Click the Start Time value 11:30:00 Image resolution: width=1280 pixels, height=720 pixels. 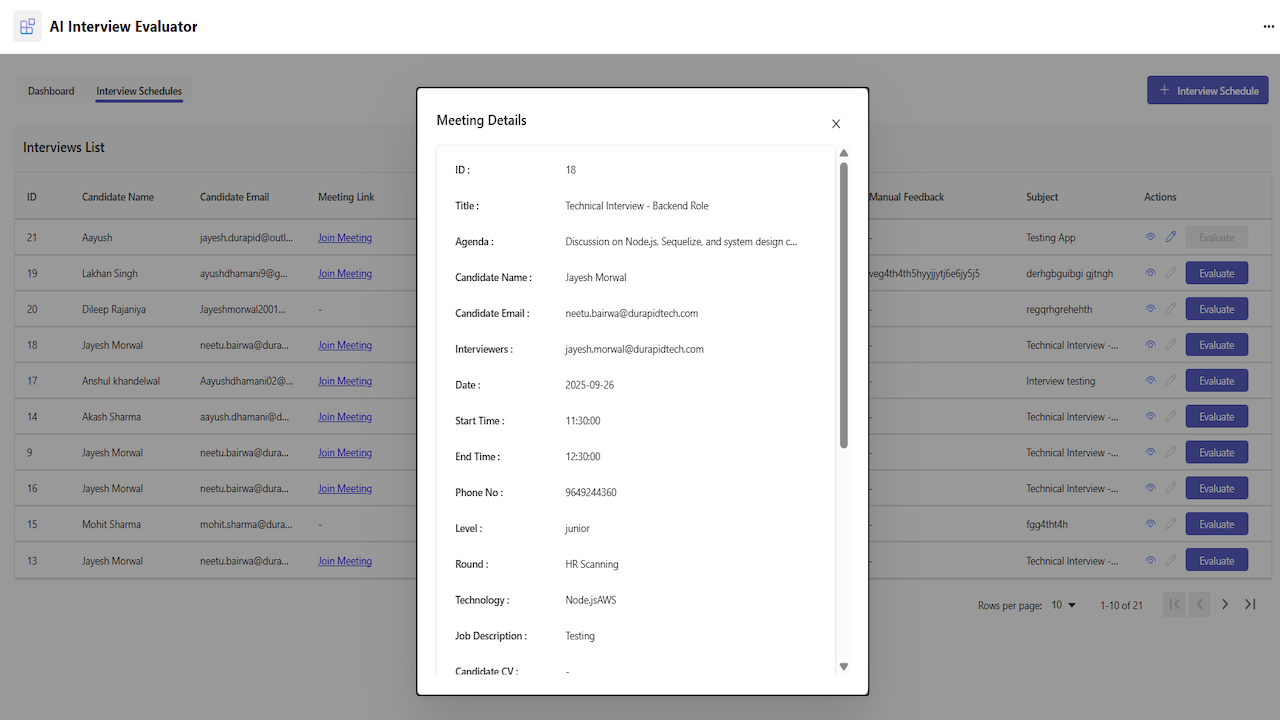[x=583, y=421]
